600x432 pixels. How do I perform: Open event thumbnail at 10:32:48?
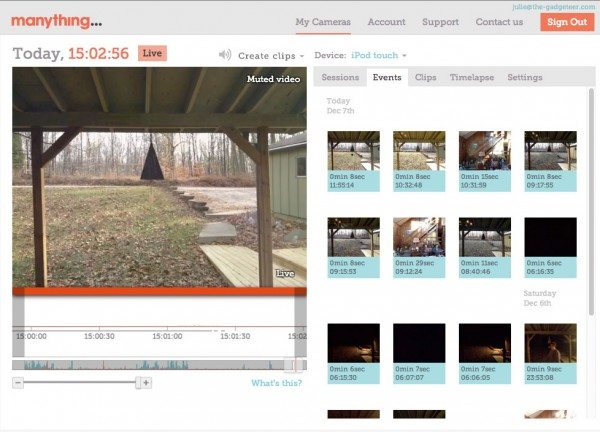(x=419, y=161)
